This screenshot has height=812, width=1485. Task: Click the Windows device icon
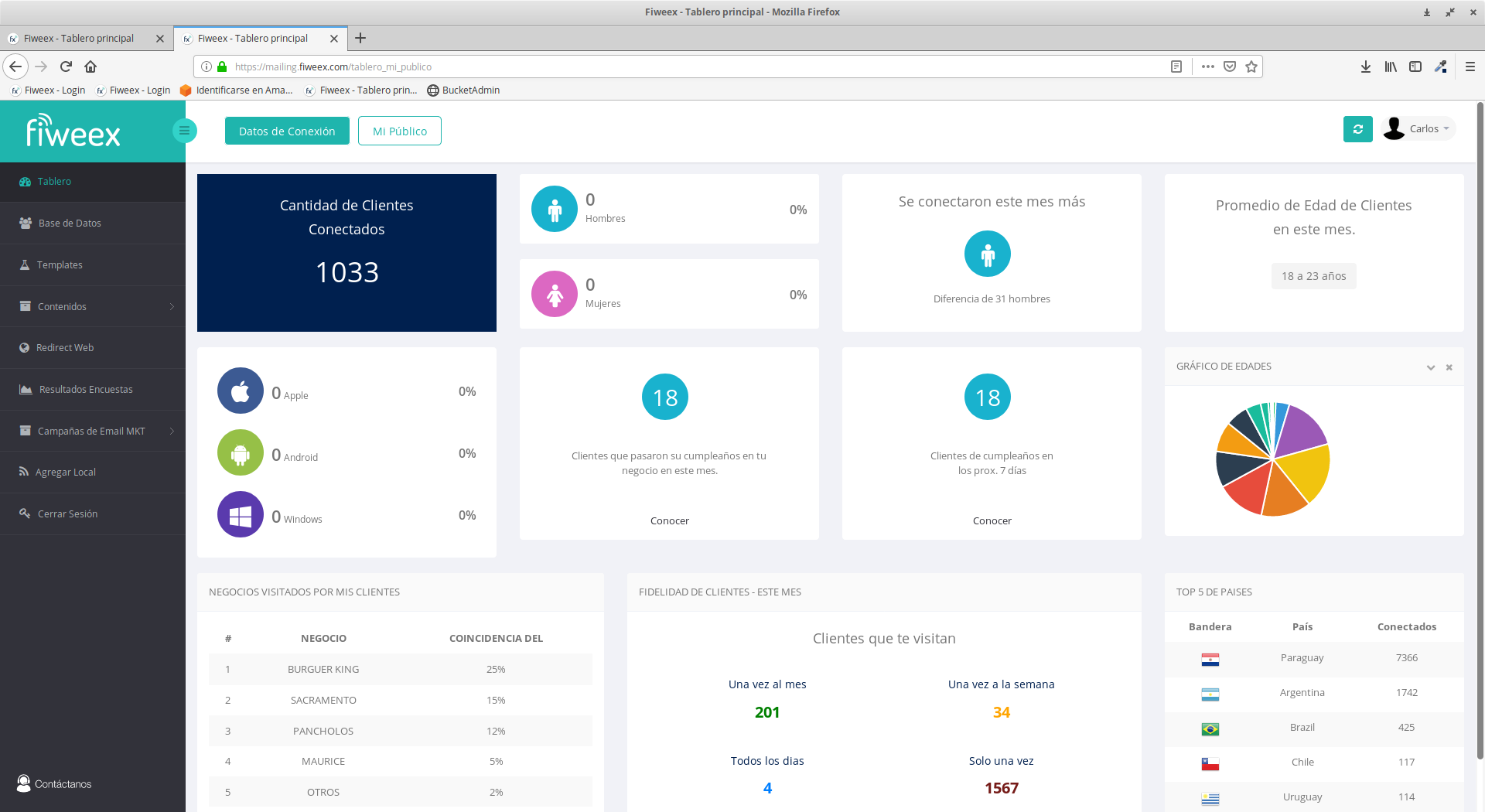coord(241,515)
